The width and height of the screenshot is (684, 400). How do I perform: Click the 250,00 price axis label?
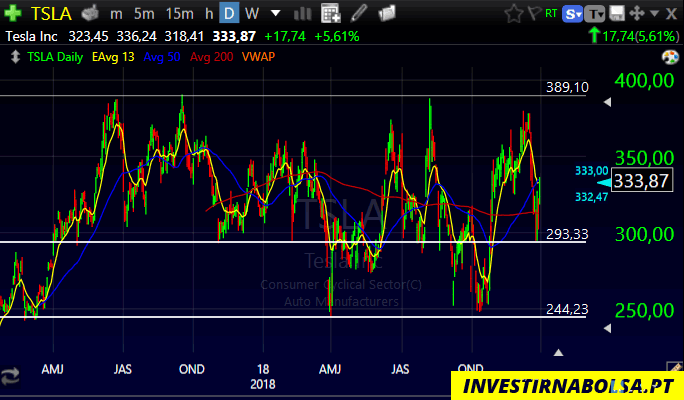[644, 311]
